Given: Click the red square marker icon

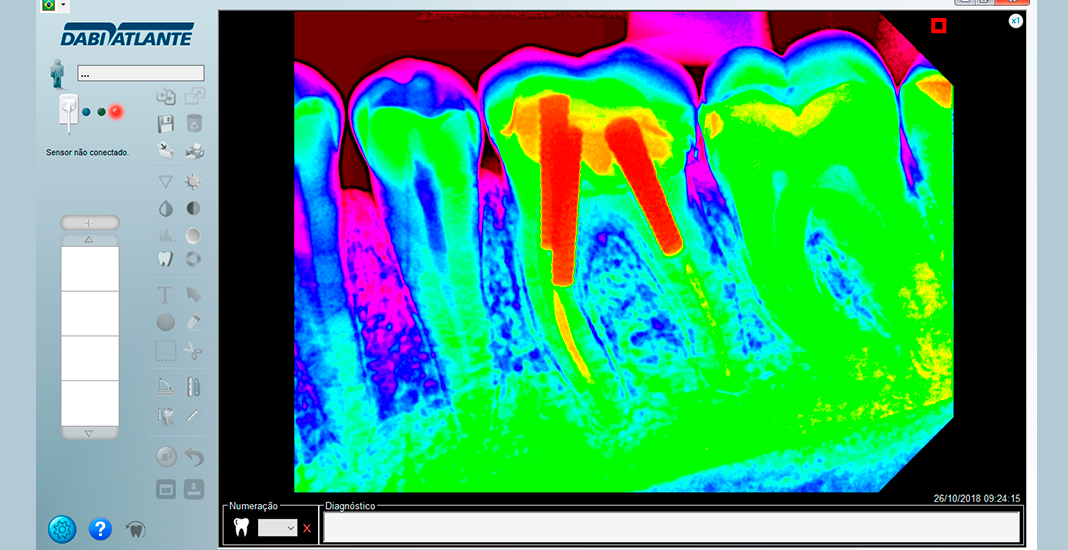Looking at the screenshot, I should [939, 26].
